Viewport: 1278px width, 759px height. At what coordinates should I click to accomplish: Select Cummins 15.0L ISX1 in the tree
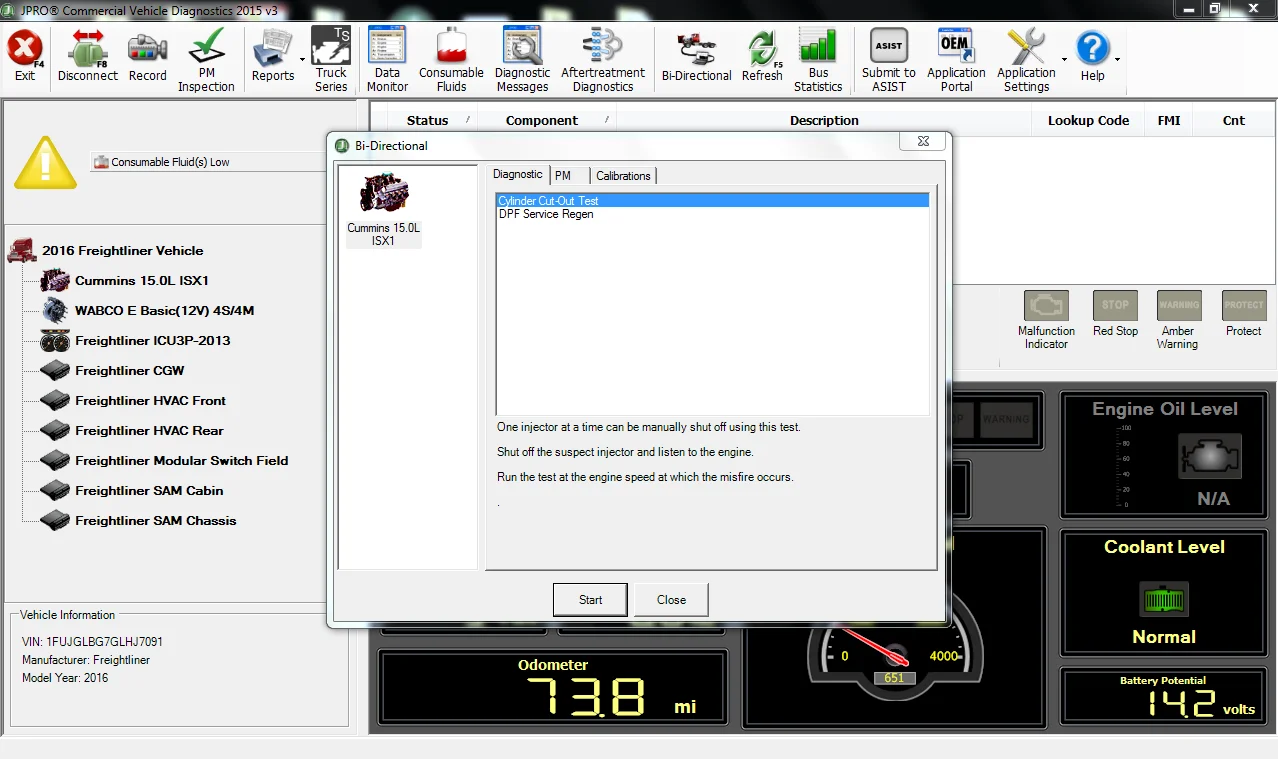click(142, 281)
